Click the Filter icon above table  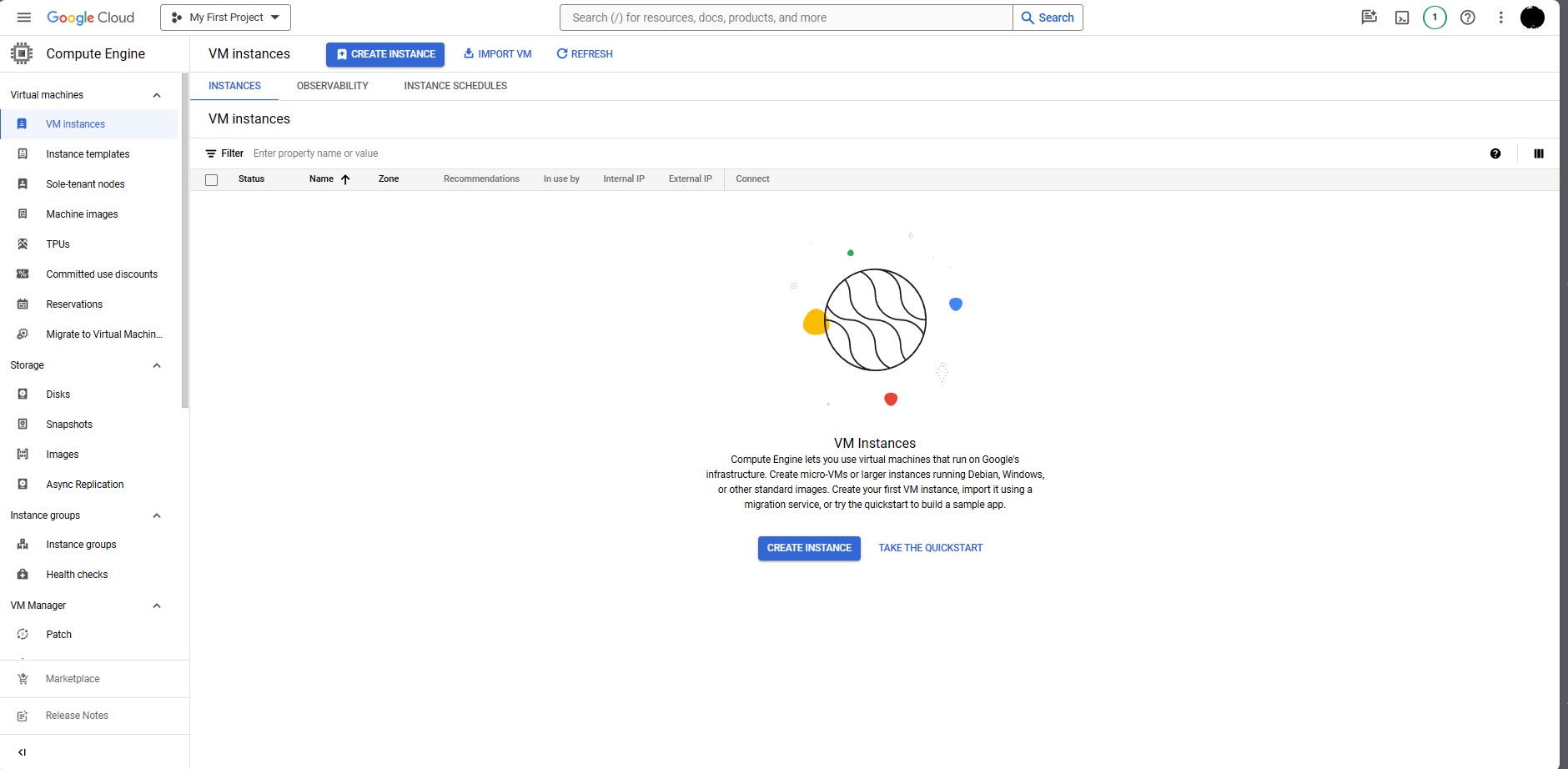pyautogui.click(x=211, y=153)
